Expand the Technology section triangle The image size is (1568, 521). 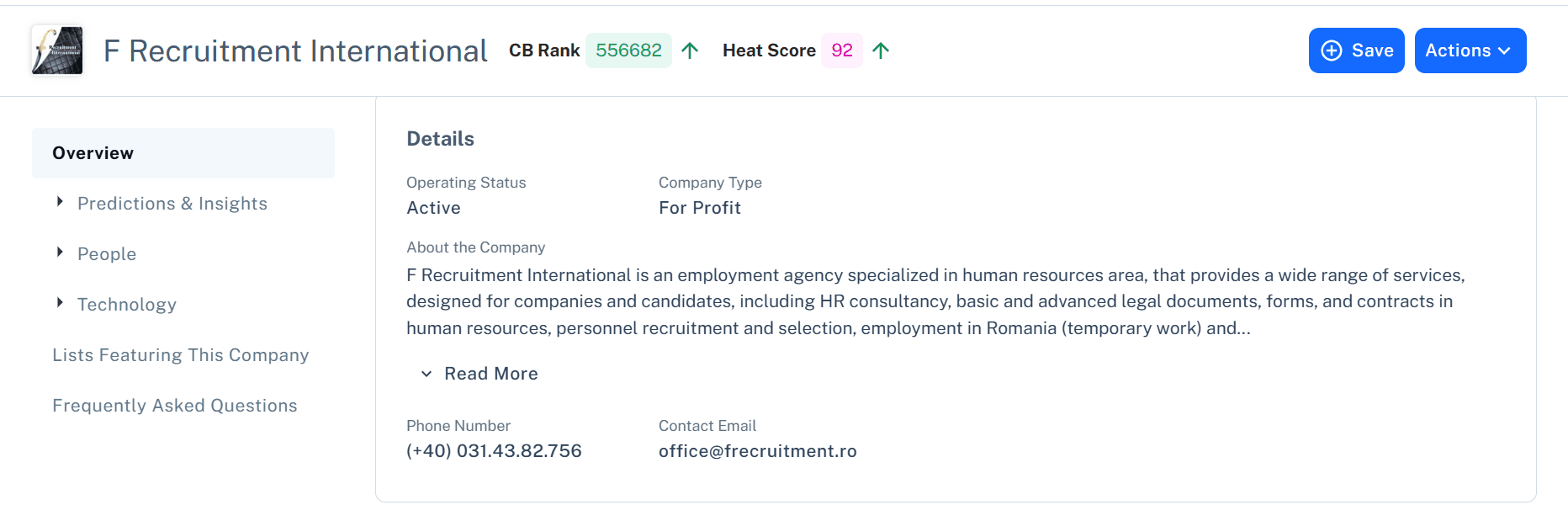(x=60, y=303)
